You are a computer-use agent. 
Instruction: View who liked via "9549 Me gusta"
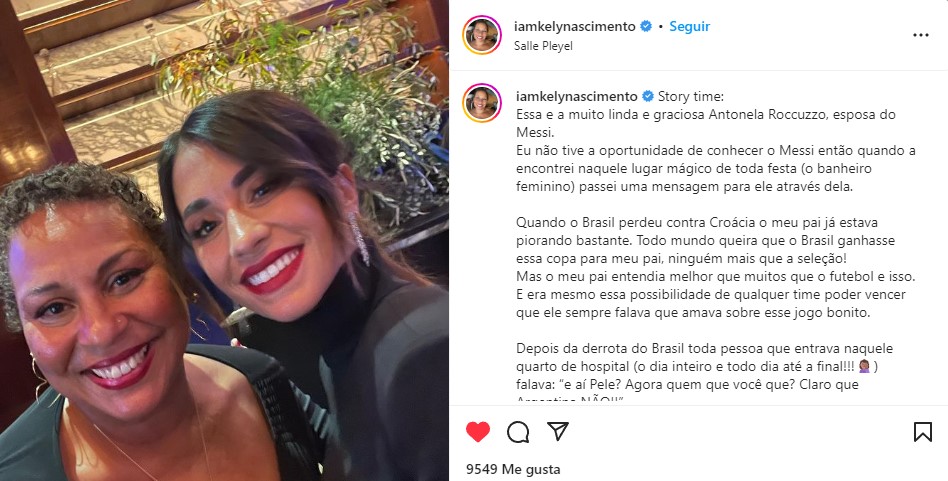513,469
